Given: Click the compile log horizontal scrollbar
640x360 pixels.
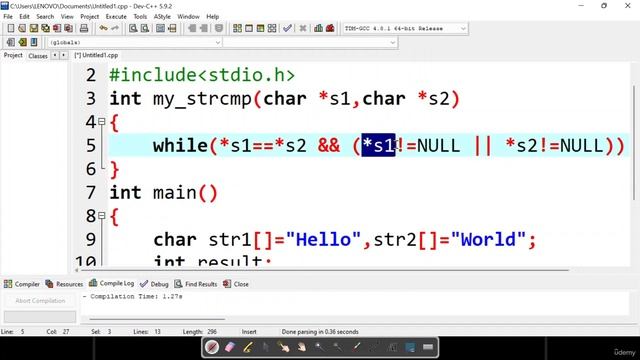Looking at the screenshot, I should [157, 319].
